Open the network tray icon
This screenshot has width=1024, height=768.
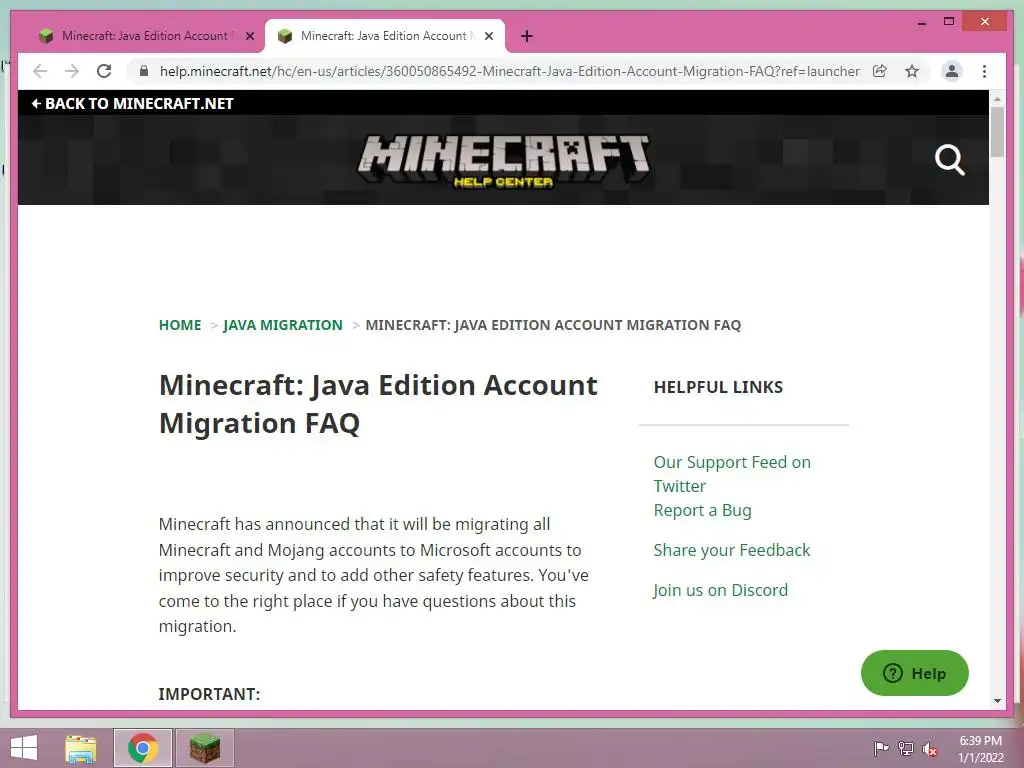click(x=905, y=748)
